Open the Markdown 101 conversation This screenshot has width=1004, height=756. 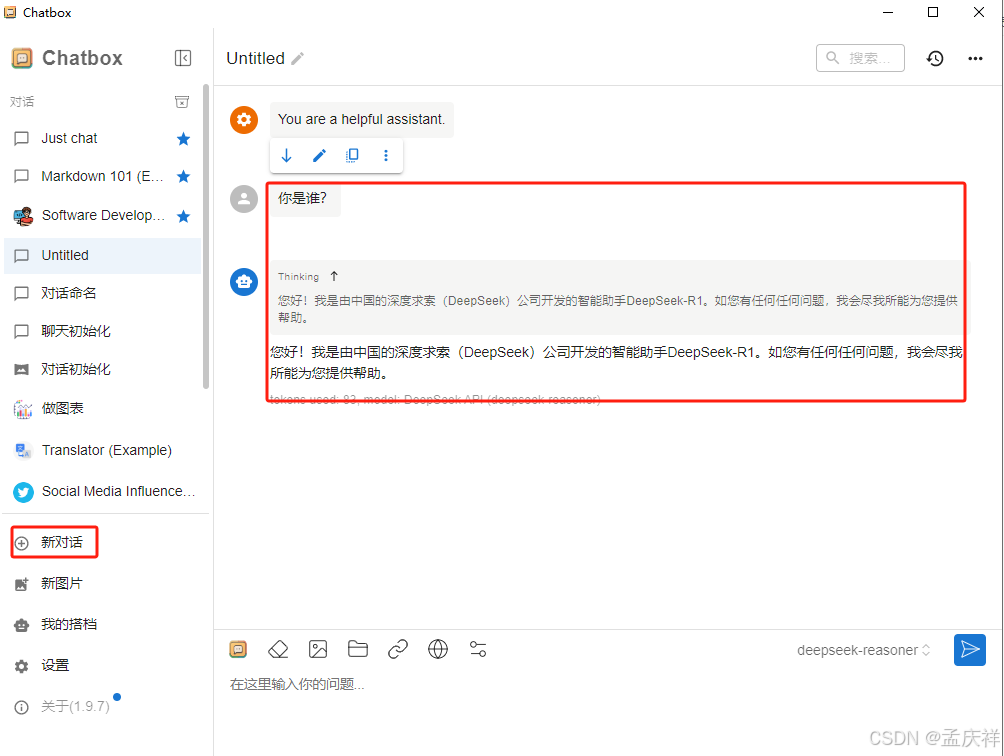[102, 176]
